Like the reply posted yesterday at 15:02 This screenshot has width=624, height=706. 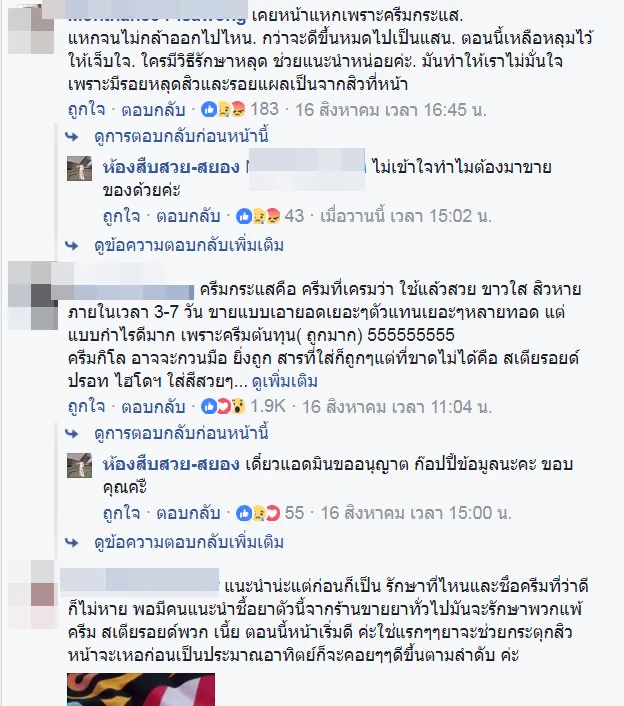122,217
